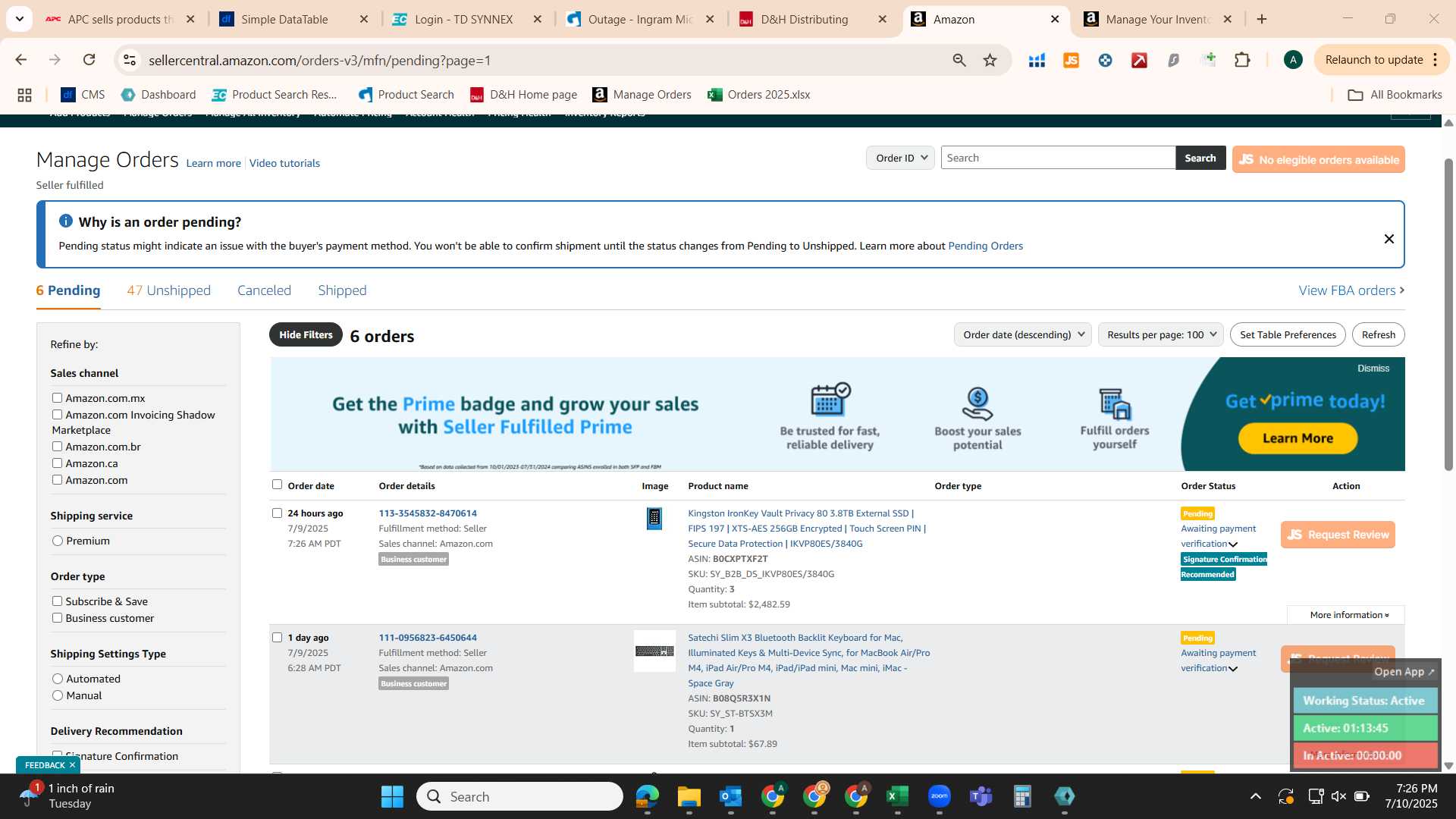
Task: Open Outlook from taskbar
Action: pos(730,796)
